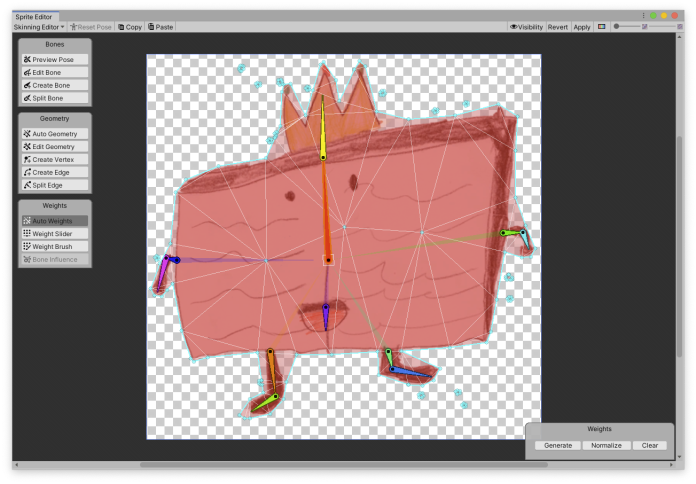Activate the Edit Bone tool

(x=55, y=73)
